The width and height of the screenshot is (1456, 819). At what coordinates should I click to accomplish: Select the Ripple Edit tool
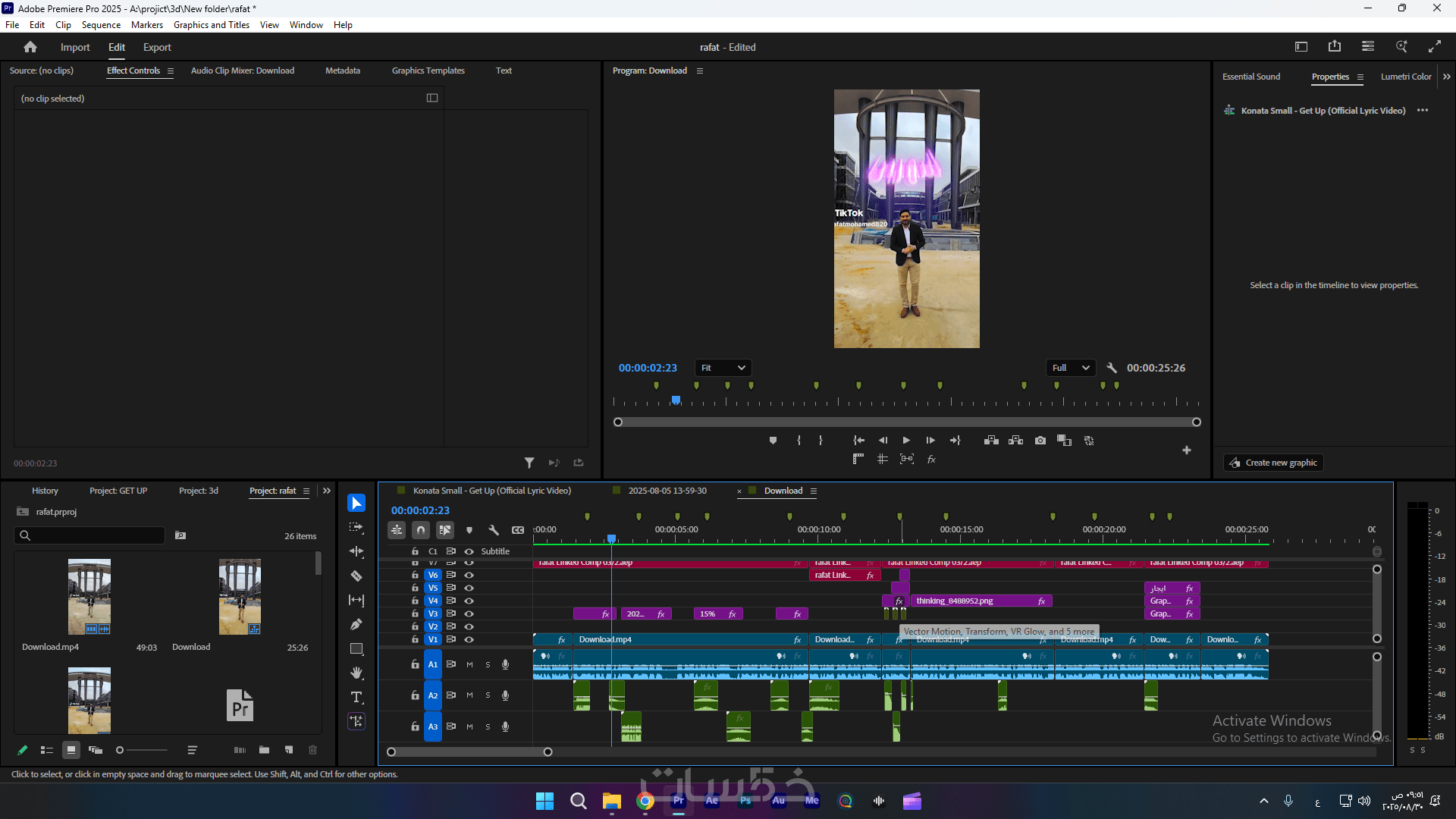(x=356, y=552)
